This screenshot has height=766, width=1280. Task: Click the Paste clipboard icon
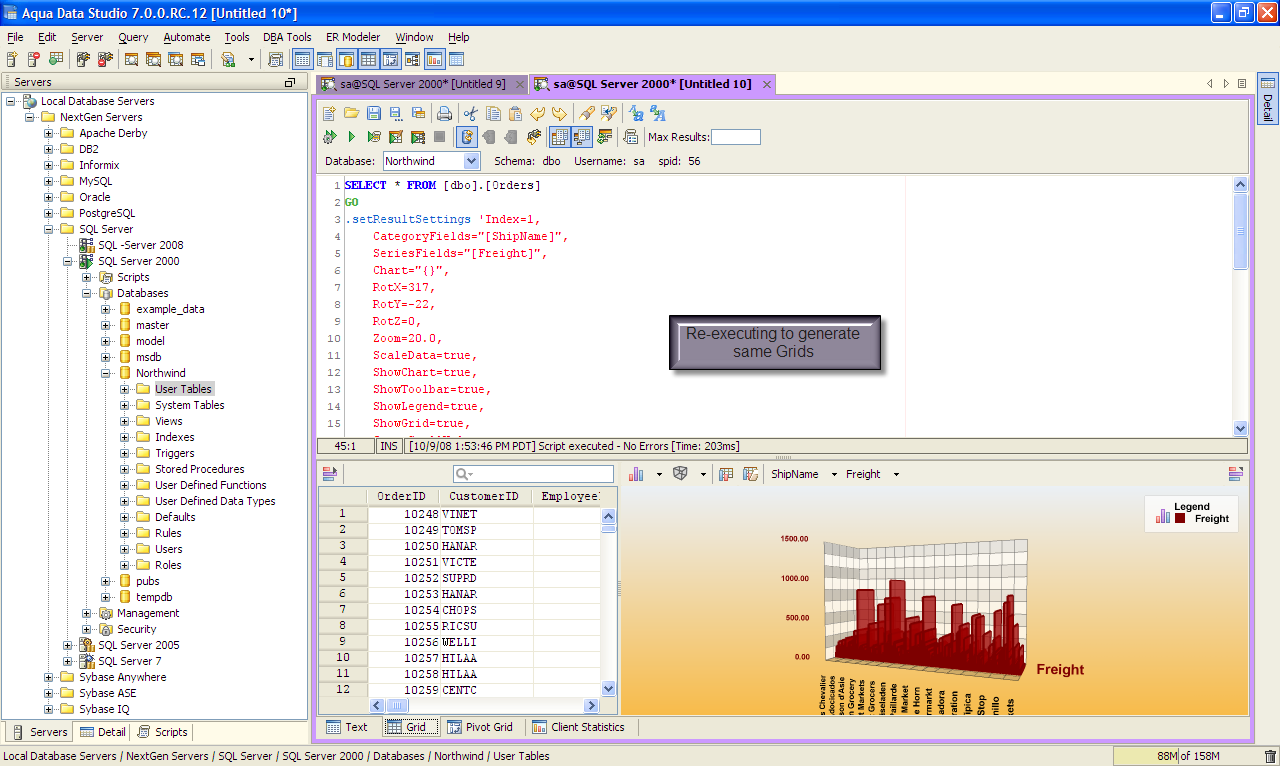pyautogui.click(x=515, y=113)
